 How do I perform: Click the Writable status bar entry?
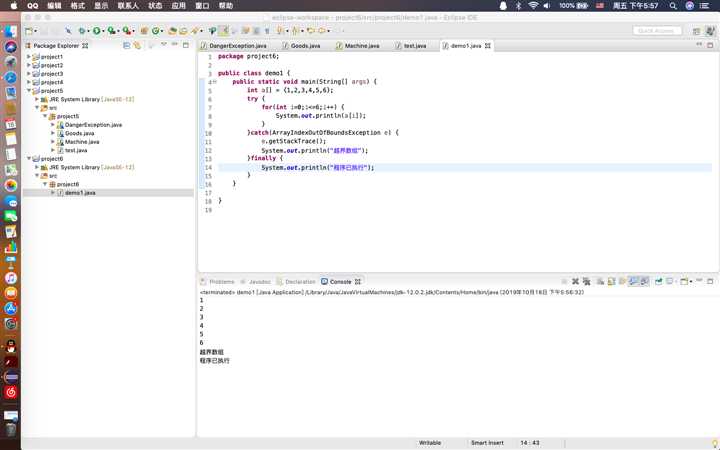[430, 443]
